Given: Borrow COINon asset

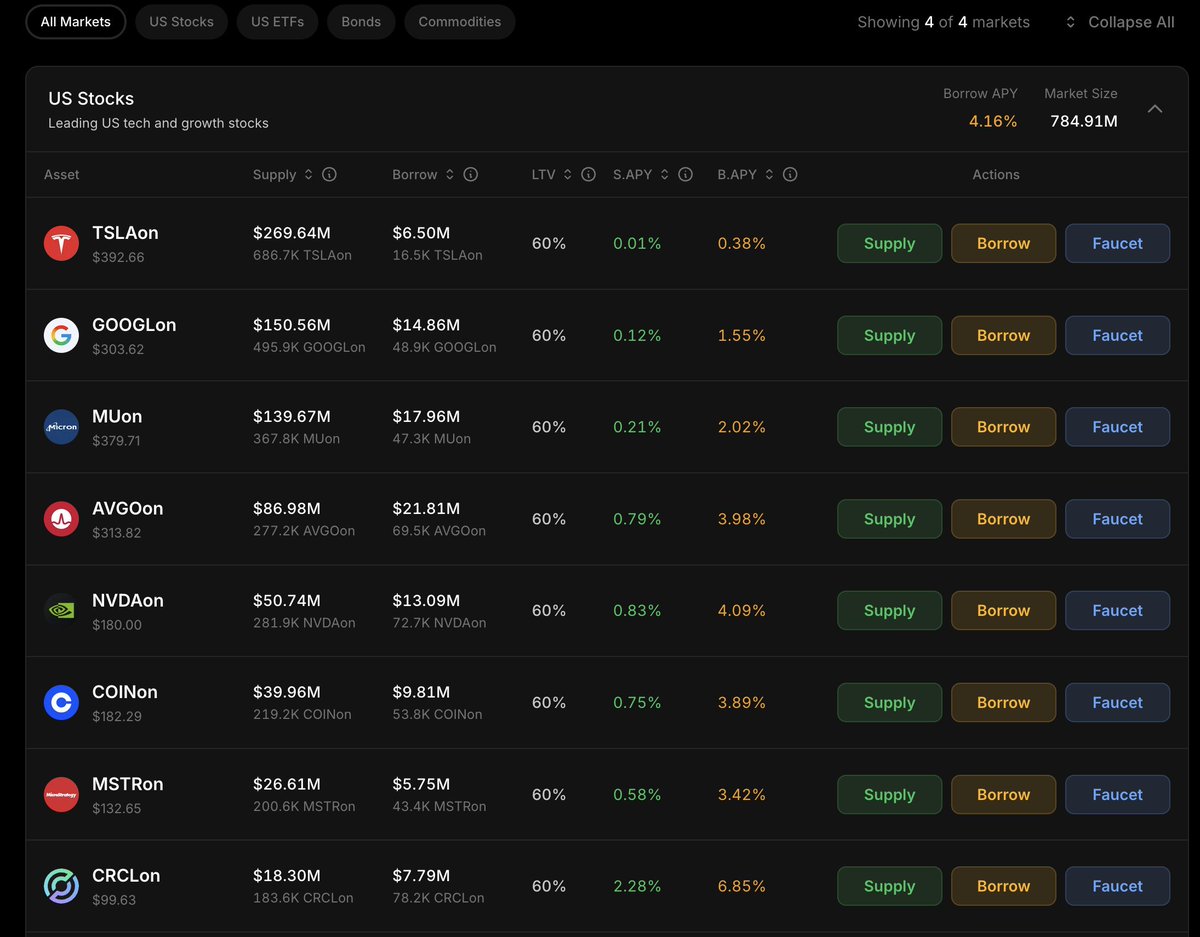Looking at the screenshot, I should click(x=1003, y=702).
